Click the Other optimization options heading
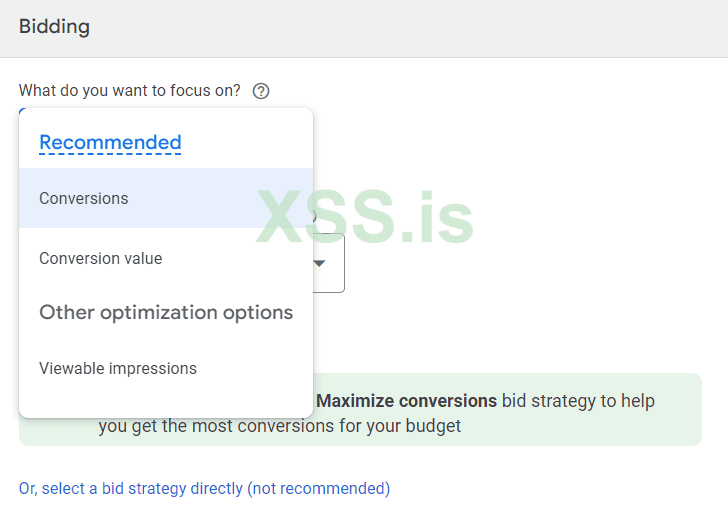 pos(166,312)
